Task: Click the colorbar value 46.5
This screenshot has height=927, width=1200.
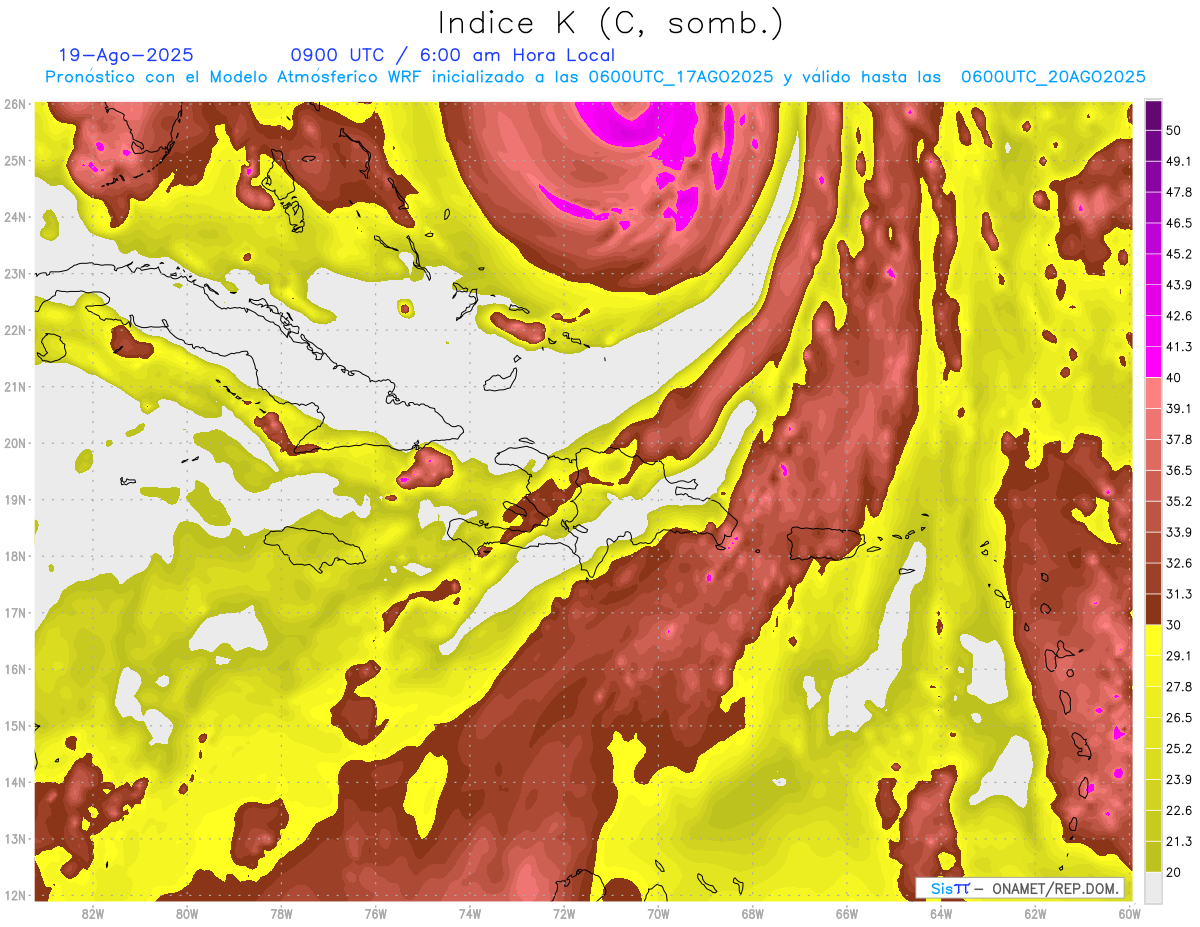Action: tap(1179, 223)
